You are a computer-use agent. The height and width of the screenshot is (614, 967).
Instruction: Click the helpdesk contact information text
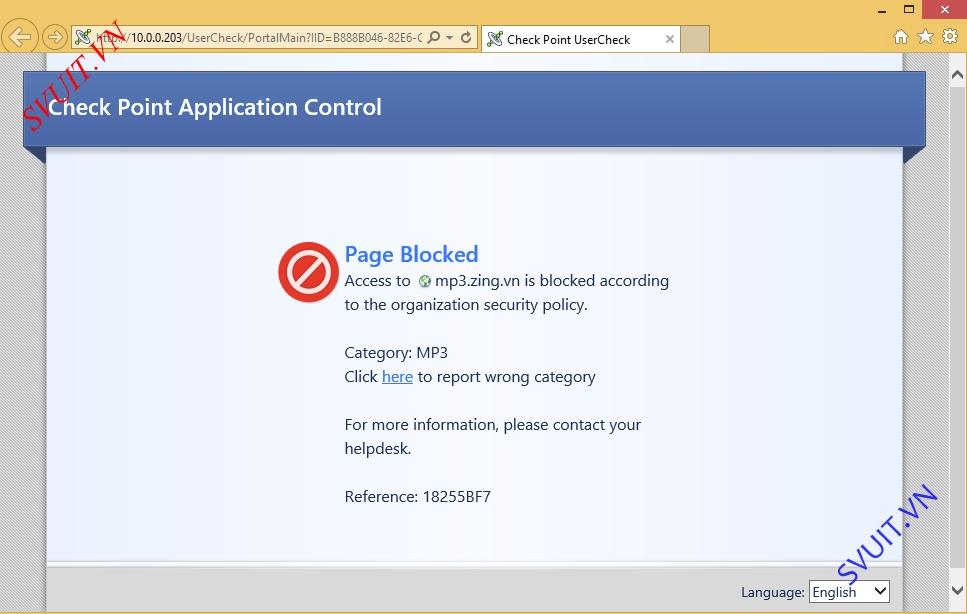[492, 436]
